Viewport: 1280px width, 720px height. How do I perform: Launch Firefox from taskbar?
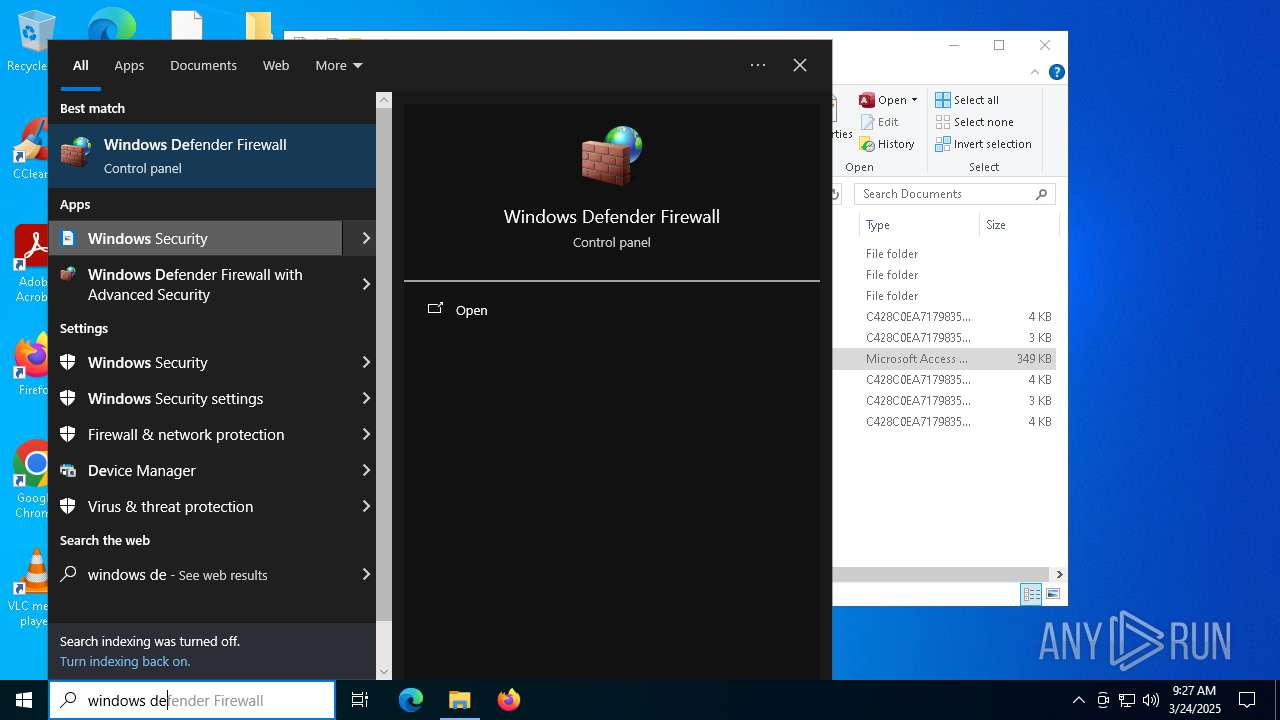click(508, 700)
